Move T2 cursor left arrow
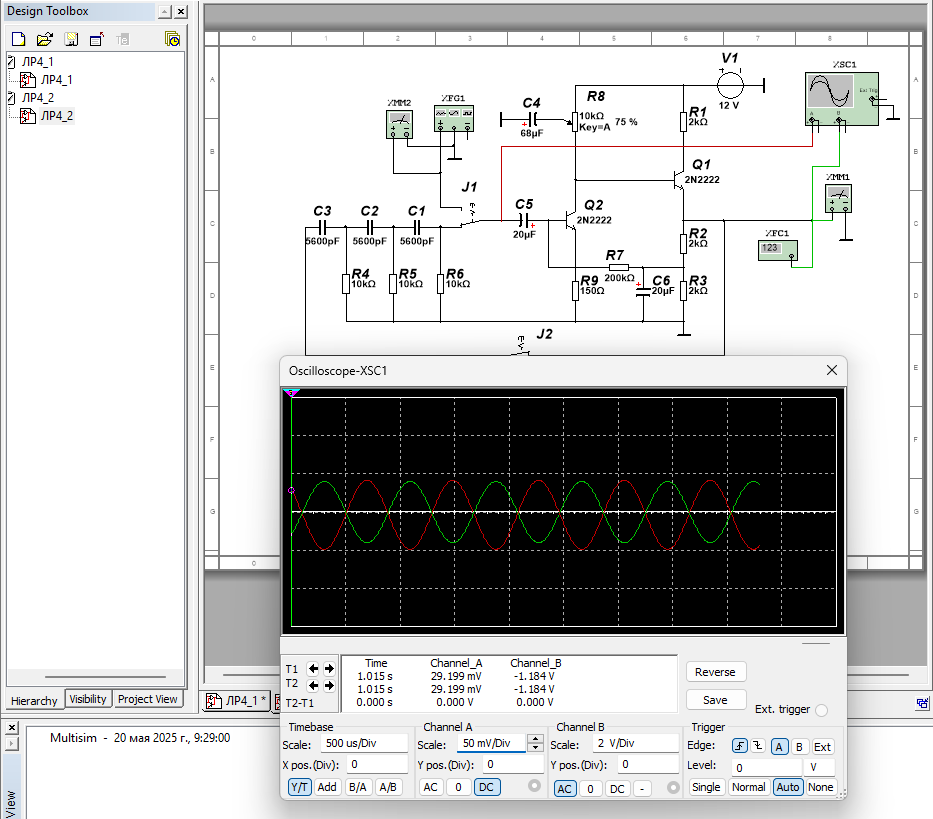 pos(313,685)
